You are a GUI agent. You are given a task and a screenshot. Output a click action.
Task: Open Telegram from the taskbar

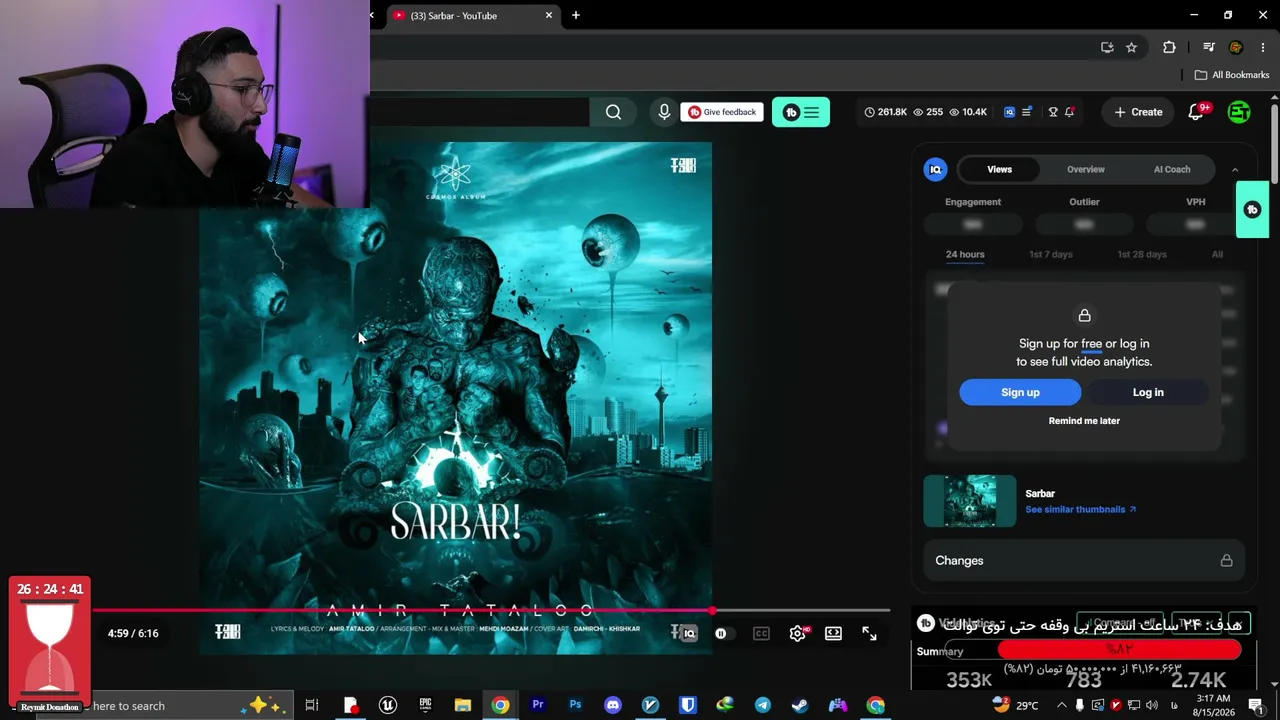[763, 705]
